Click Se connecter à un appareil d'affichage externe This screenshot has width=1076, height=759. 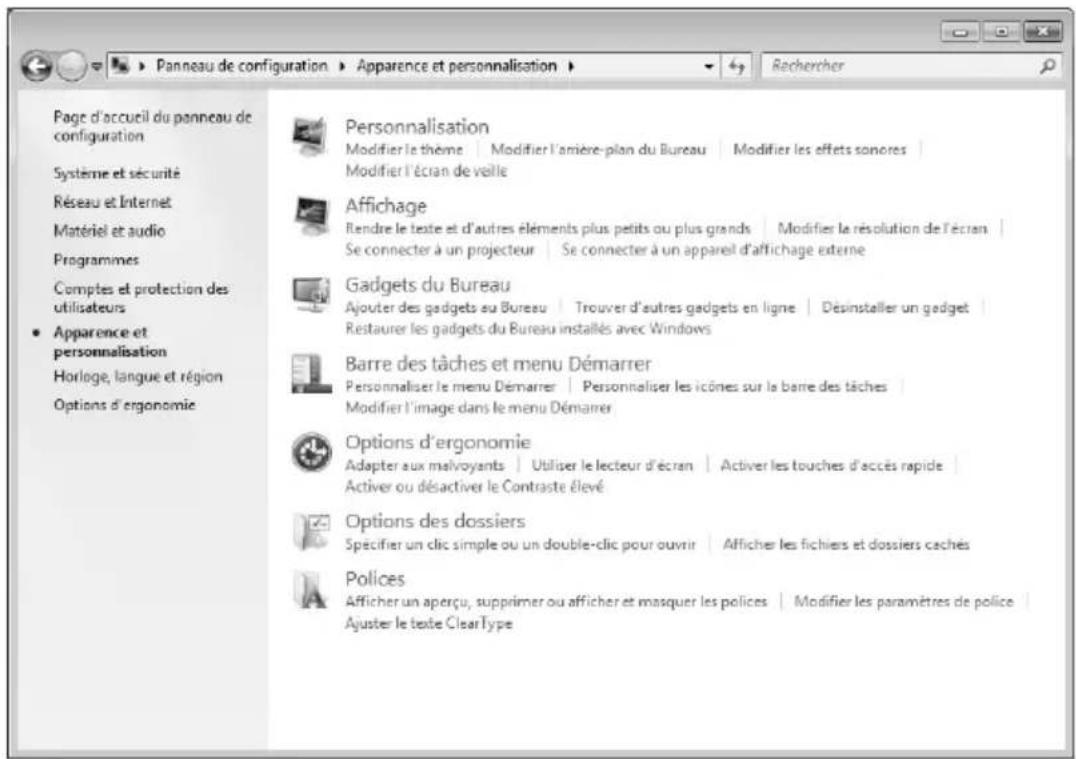point(713,250)
